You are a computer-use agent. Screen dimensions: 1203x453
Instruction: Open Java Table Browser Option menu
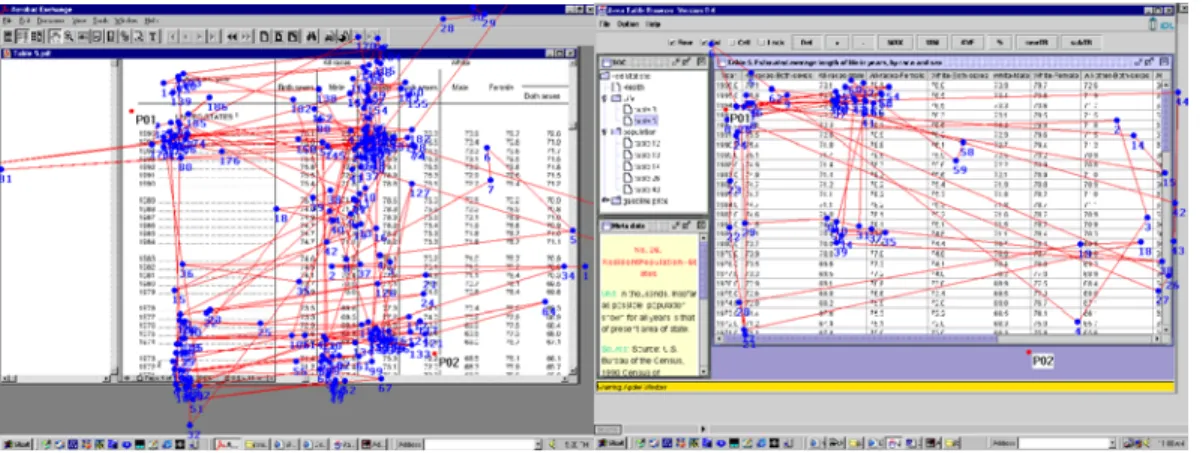coord(627,23)
